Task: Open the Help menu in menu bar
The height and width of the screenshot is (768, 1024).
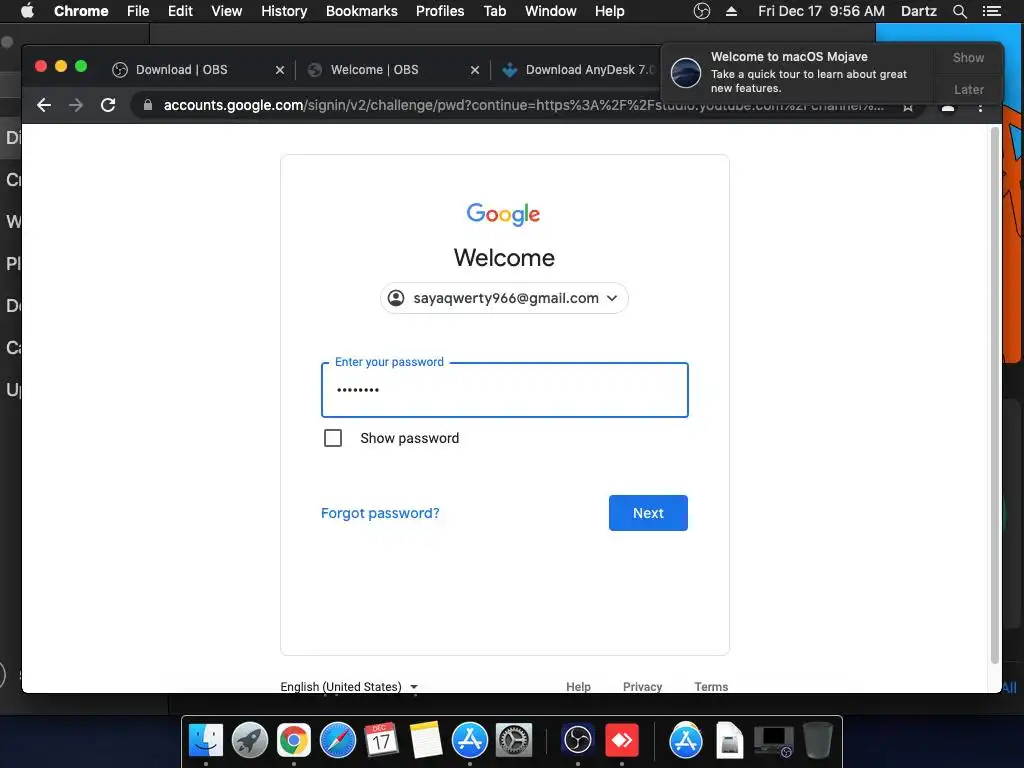Action: (609, 11)
